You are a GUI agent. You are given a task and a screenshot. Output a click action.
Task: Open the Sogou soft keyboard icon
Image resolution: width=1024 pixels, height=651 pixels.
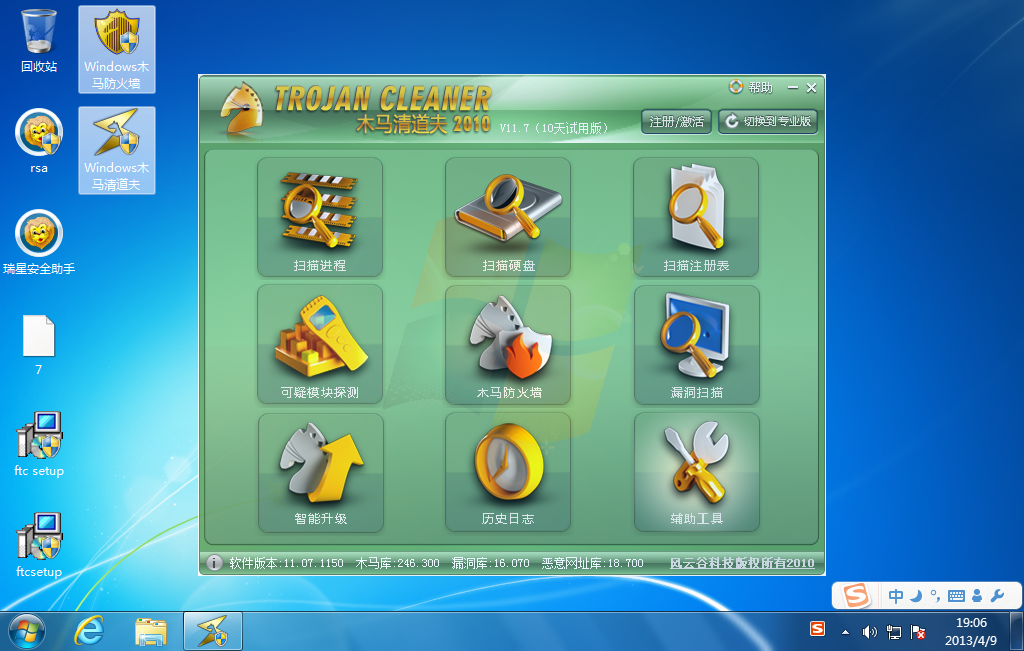pos(956,595)
